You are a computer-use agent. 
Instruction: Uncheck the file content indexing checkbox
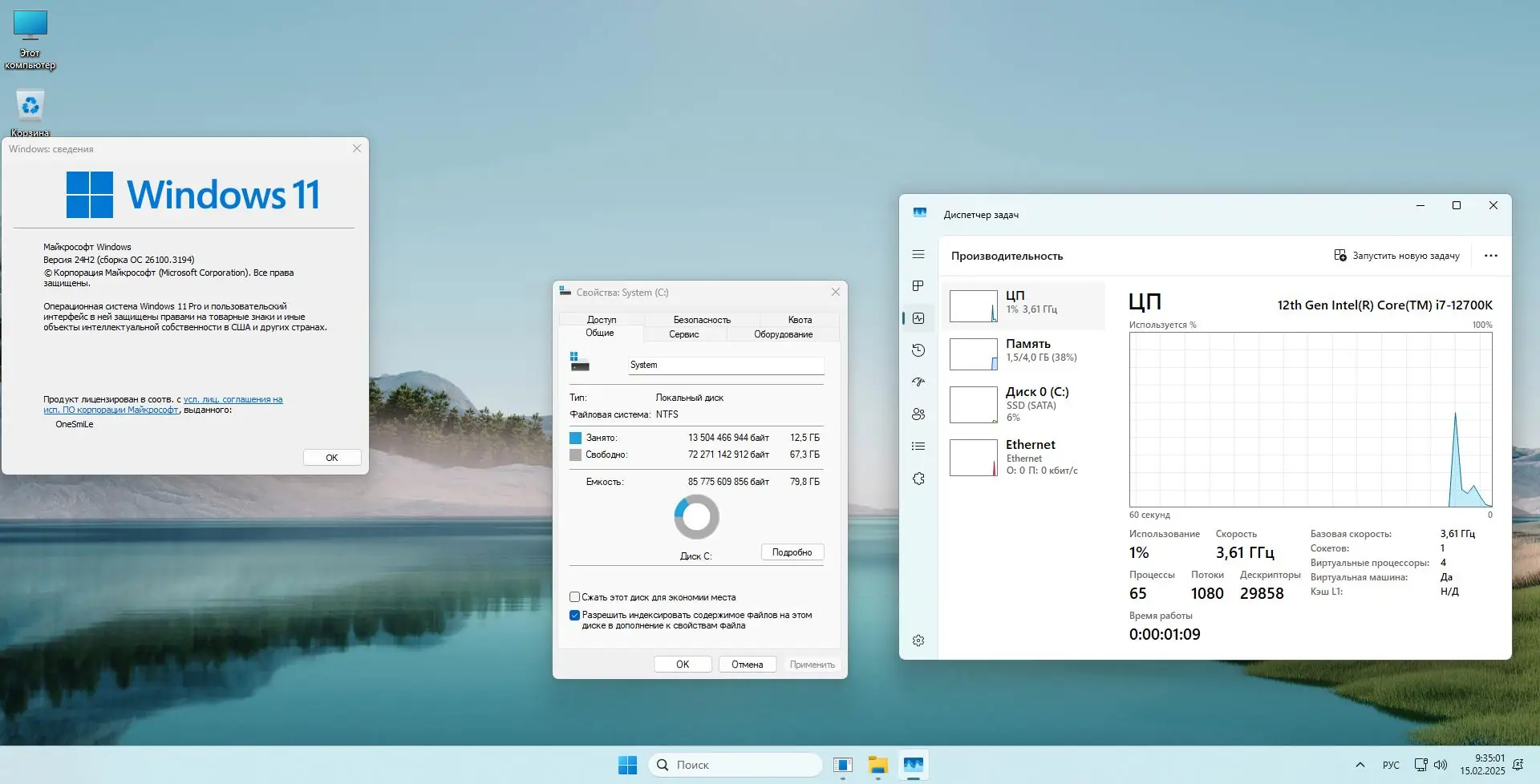574,616
